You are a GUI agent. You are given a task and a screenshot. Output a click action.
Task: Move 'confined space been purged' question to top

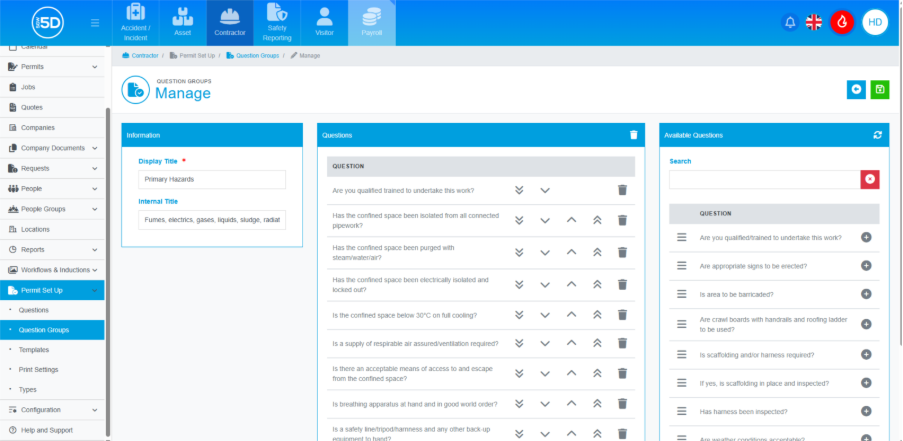pyautogui.click(x=596, y=252)
